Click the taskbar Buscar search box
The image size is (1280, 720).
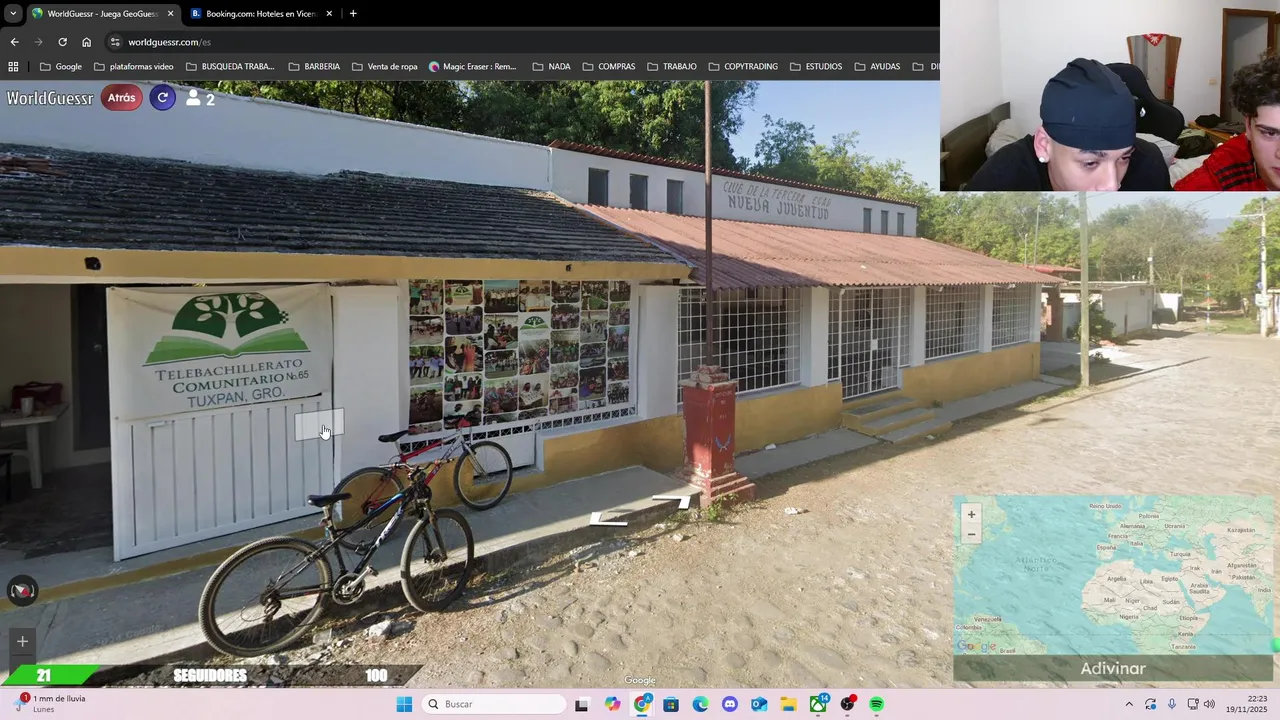coord(494,704)
